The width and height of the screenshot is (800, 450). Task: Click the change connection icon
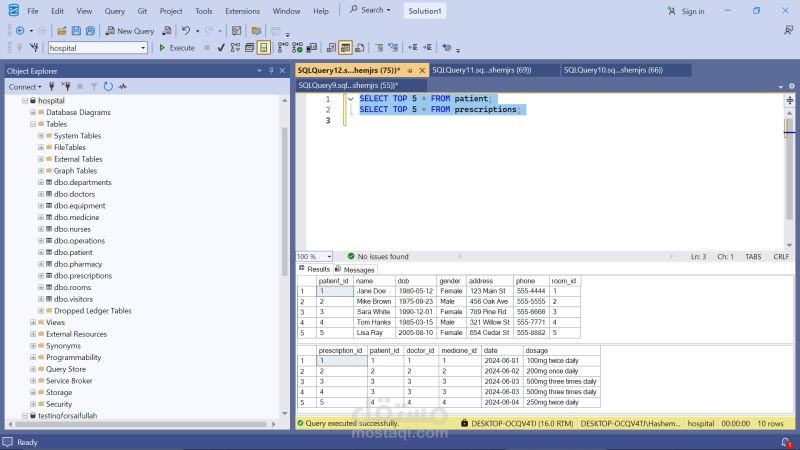(34, 48)
